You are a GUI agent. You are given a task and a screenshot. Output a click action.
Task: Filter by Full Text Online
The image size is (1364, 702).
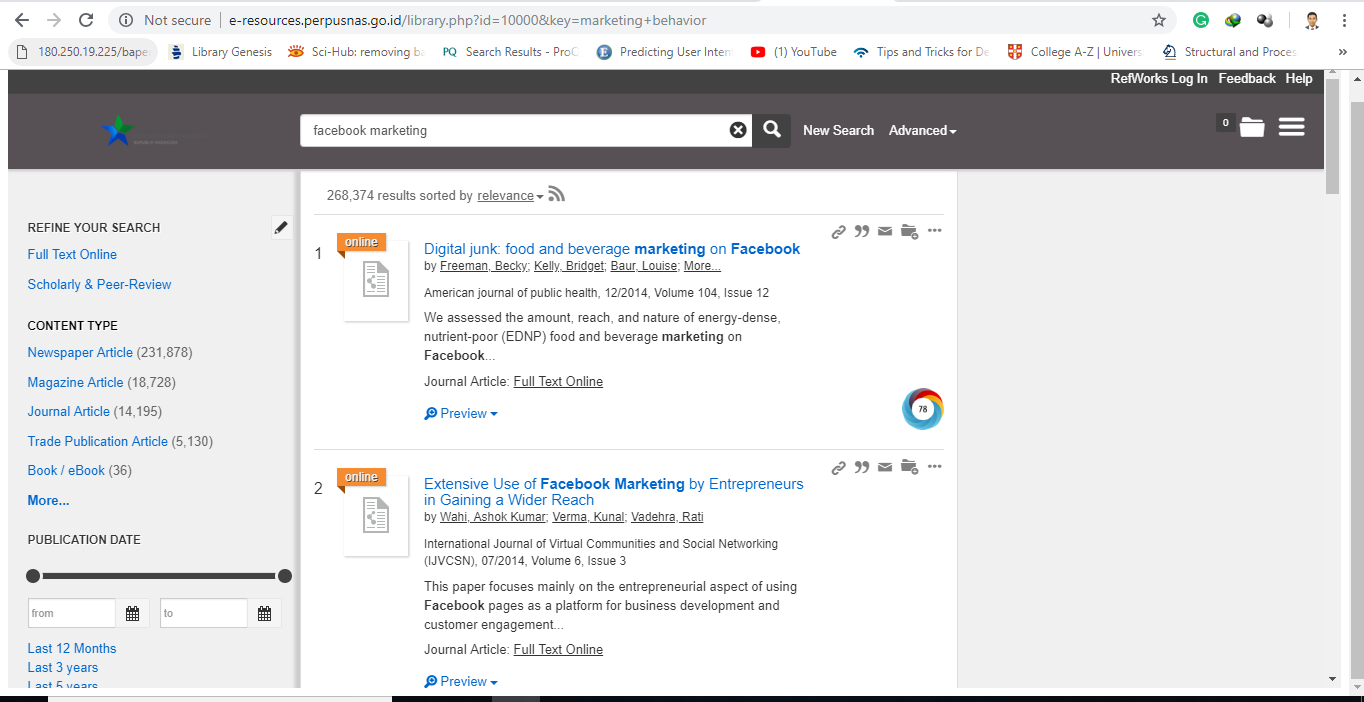72,254
